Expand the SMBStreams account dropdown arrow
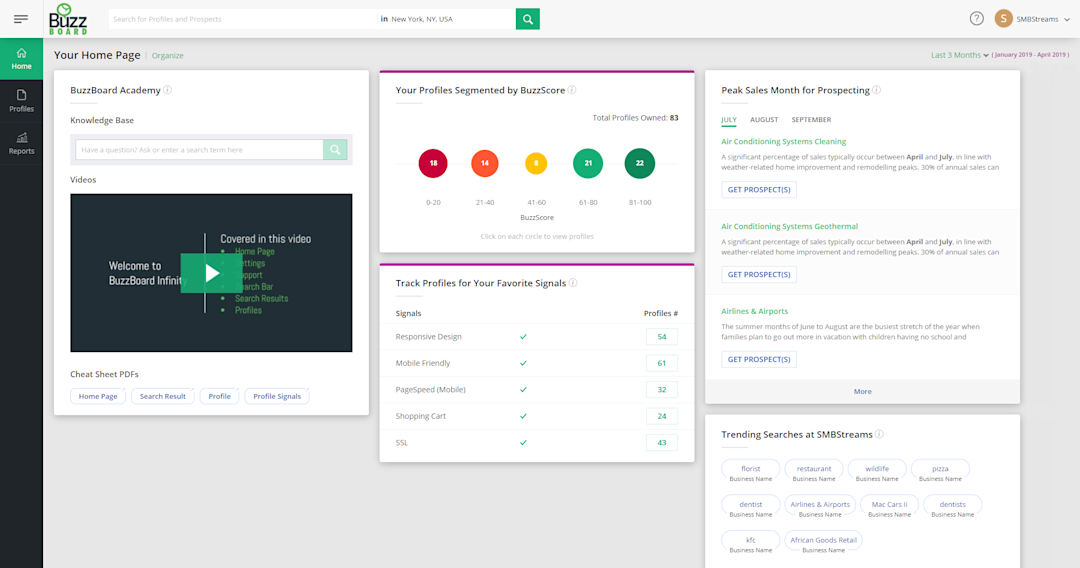This screenshot has width=1080, height=568. [1067, 19]
